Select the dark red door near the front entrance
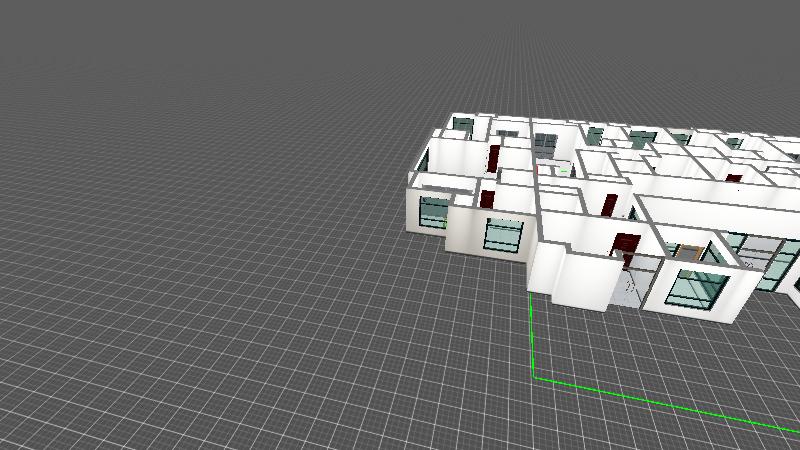800x450 pixels. coord(627,246)
